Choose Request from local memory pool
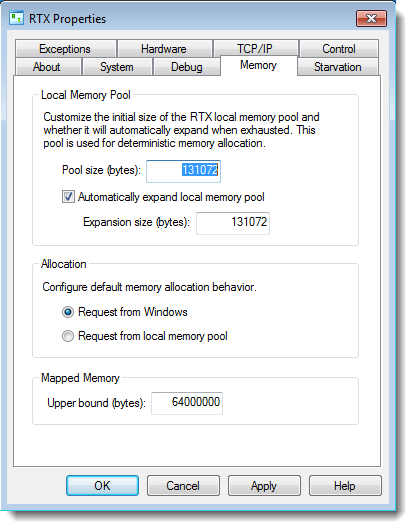This screenshot has width=414, height=529. 68,336
